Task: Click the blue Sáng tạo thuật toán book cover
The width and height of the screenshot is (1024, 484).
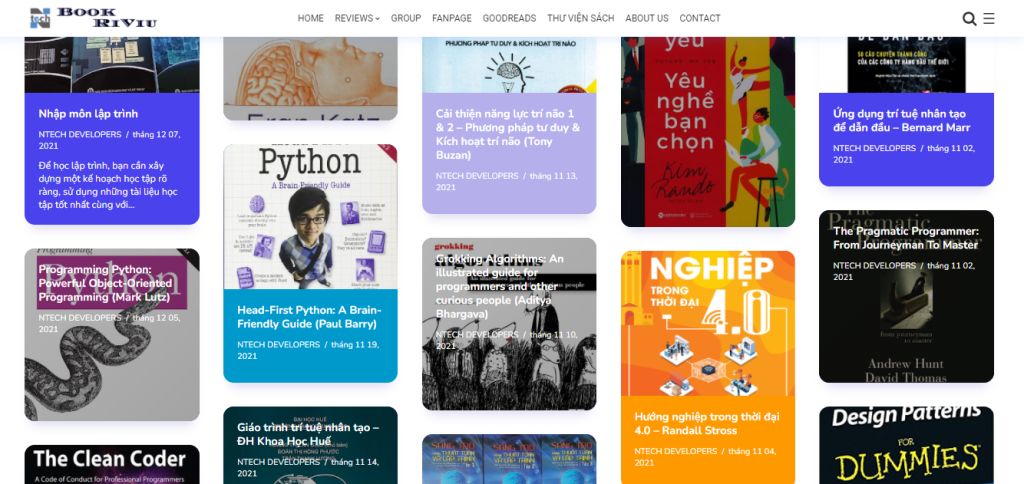Action: pyautogui.click(x=509, y=459)
